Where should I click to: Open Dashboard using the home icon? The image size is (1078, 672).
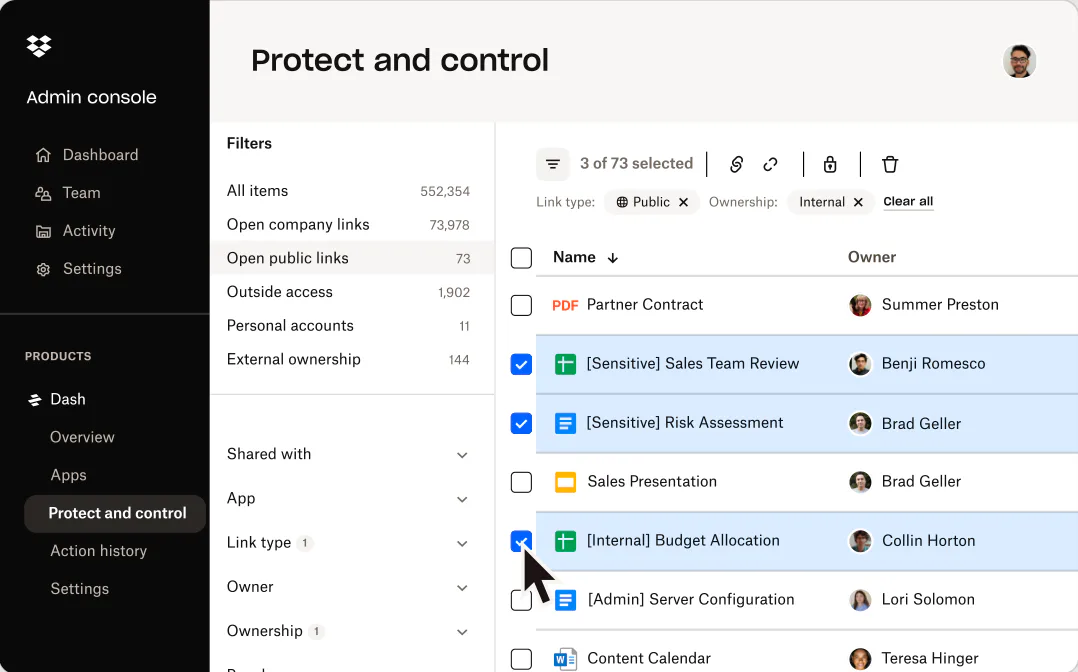(x=43, y=155)
